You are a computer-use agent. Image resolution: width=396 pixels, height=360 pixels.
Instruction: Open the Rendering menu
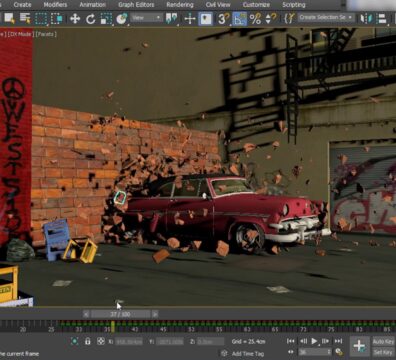pyautogui.click(x=180, y=5)
